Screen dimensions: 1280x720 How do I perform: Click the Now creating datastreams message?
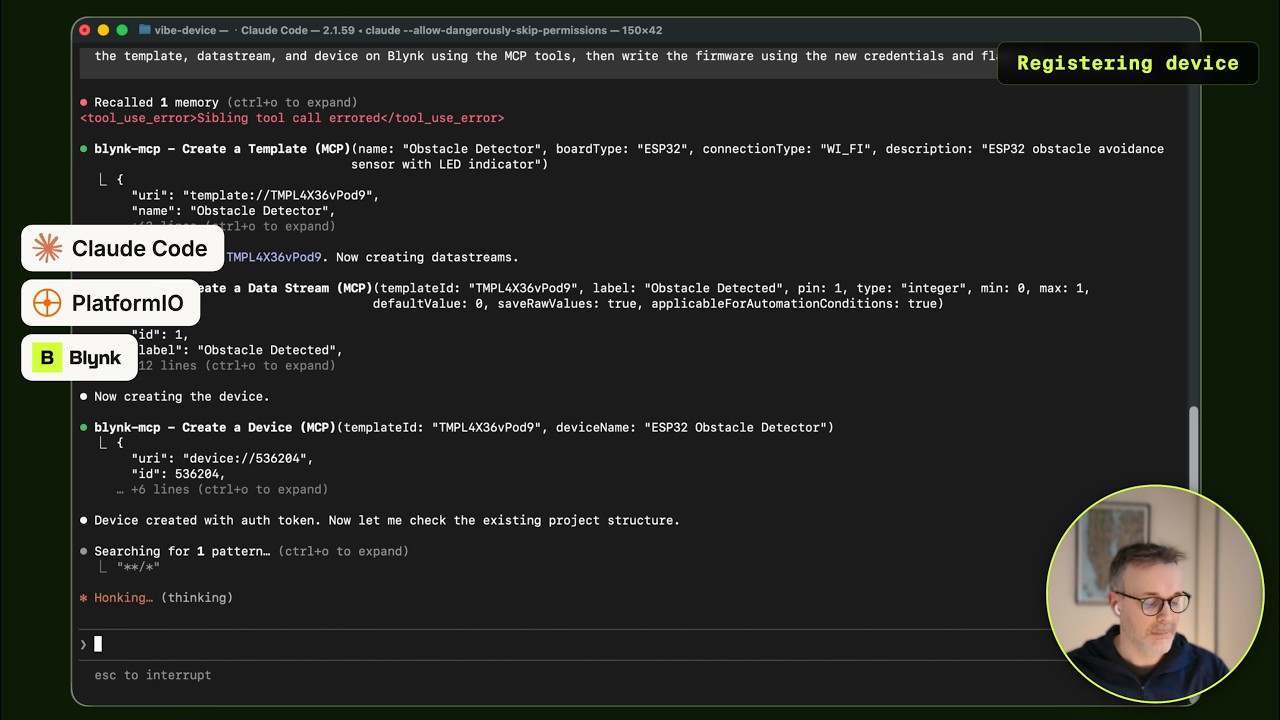point(427,258)
